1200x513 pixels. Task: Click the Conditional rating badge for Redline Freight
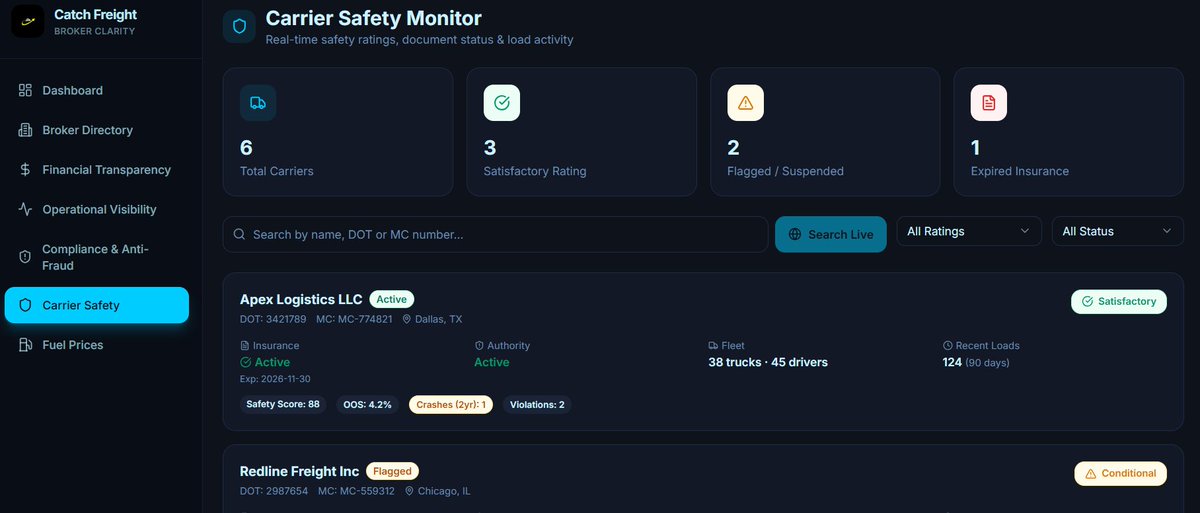[x=1120, y=473]
